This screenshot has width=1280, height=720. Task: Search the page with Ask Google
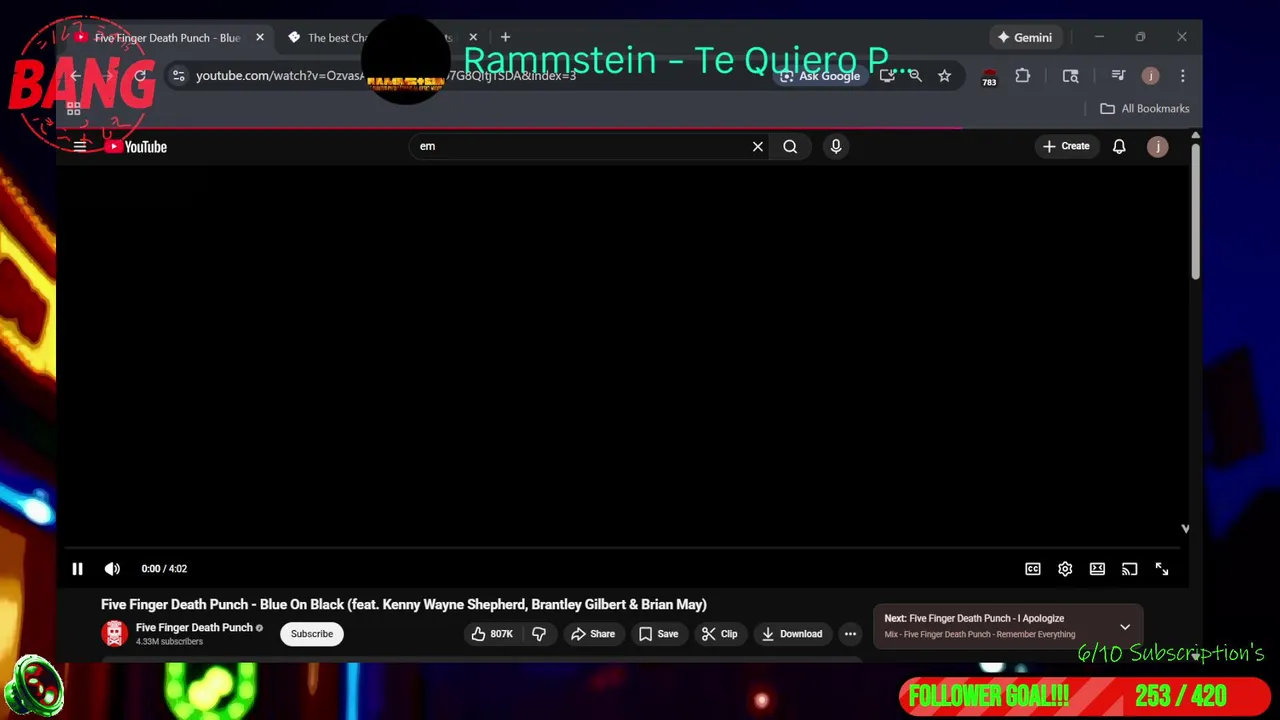pos(820,76)
